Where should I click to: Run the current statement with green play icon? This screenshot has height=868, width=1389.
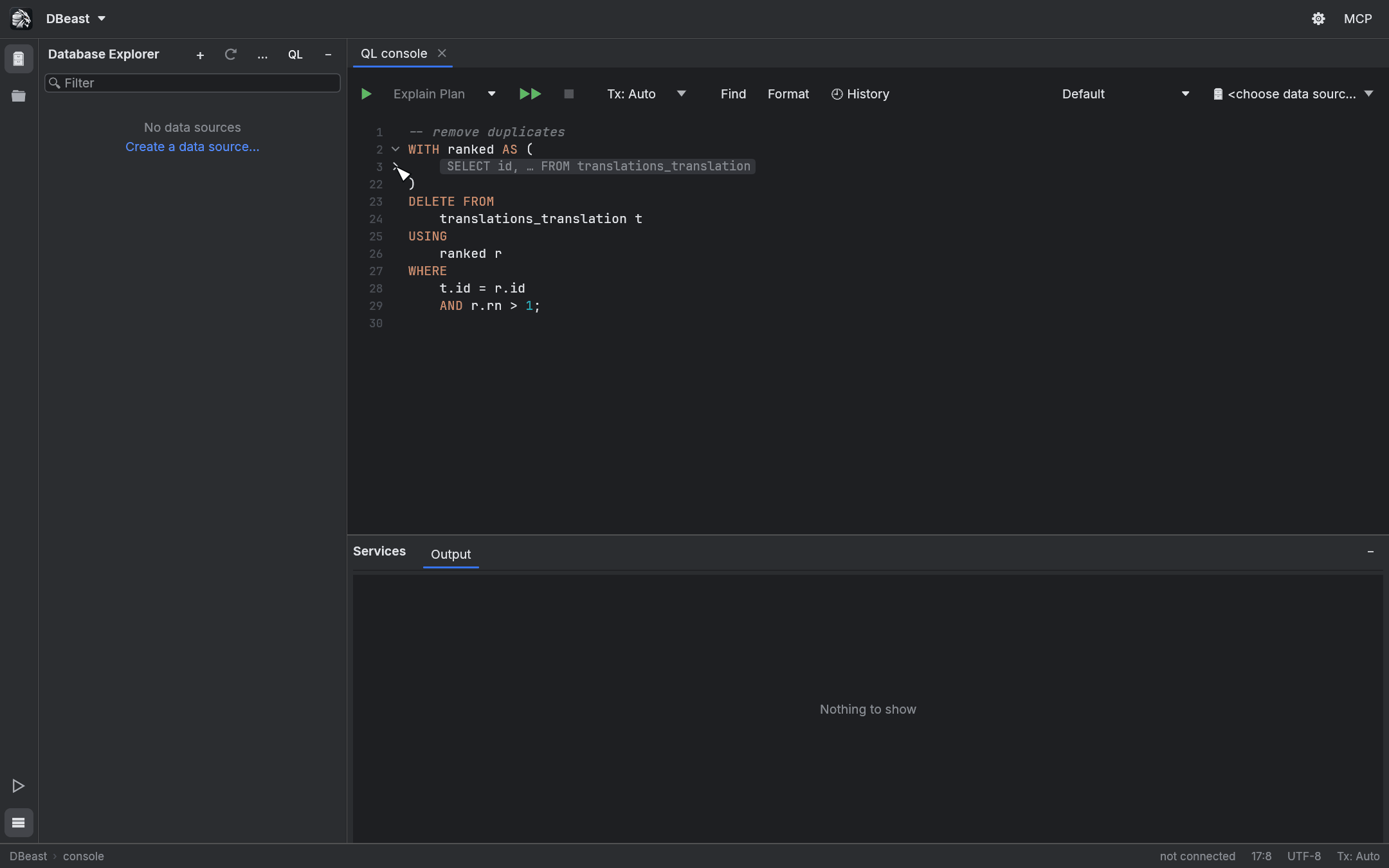tap(366, 94)
